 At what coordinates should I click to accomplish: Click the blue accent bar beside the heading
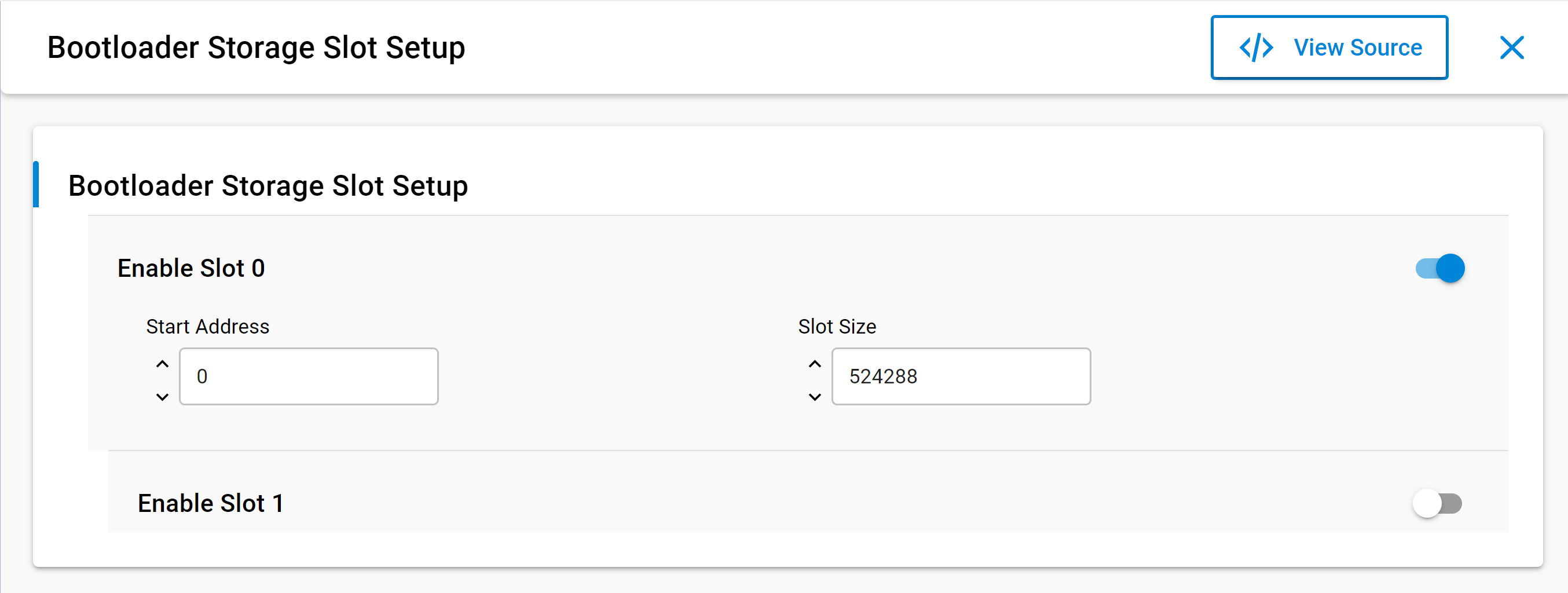36,185
